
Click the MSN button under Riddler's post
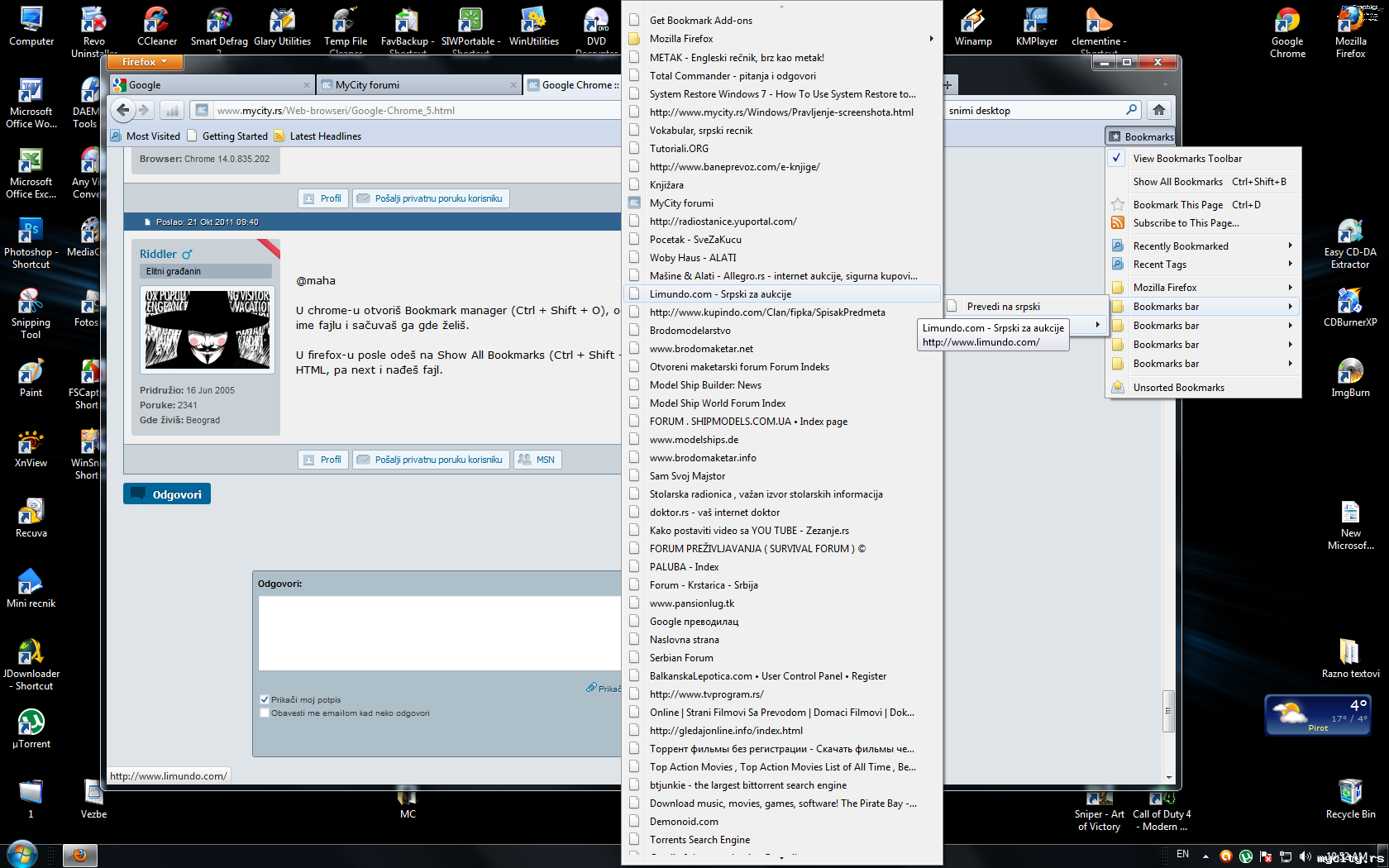click(x=537, y=460)
